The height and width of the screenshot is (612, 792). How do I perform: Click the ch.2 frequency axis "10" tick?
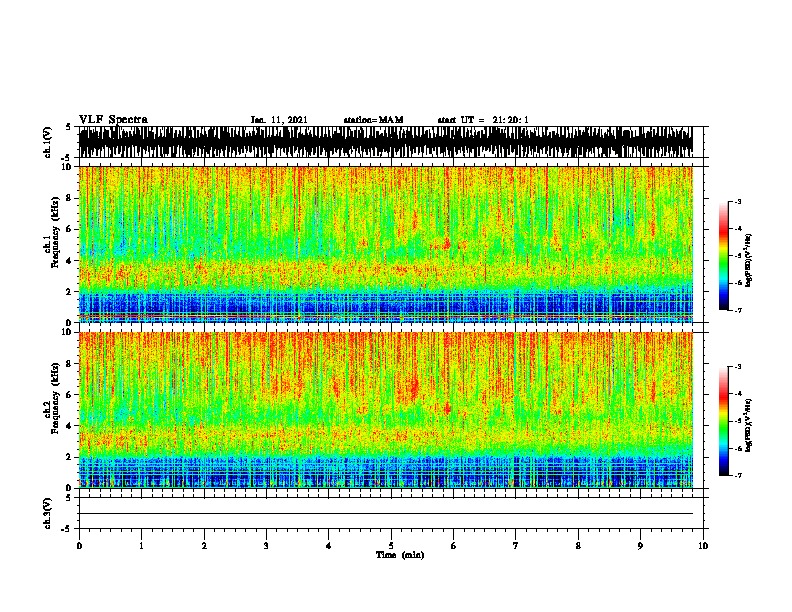click(x=69, y=332)
